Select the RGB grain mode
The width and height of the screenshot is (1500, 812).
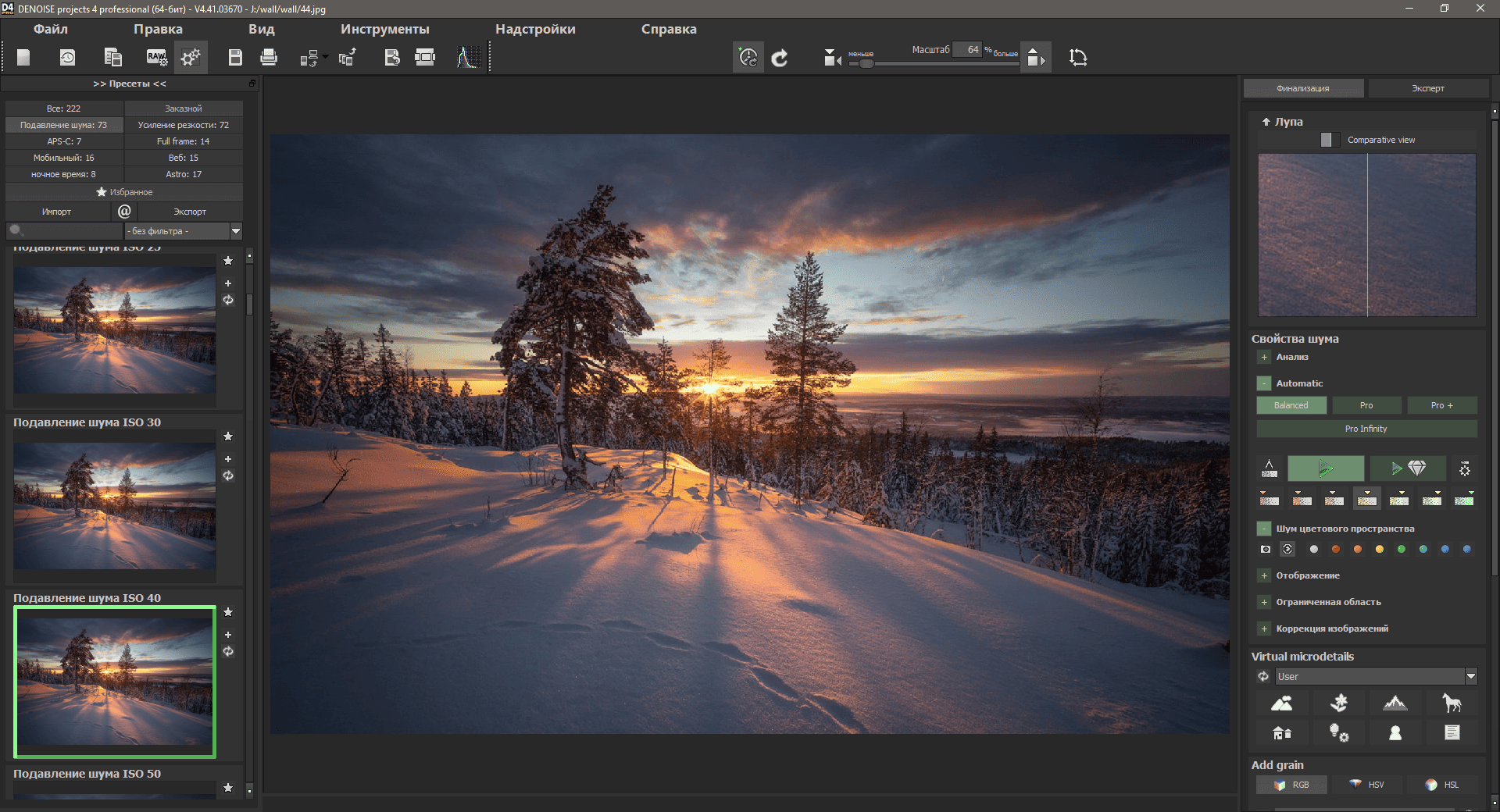[1291, 785]
